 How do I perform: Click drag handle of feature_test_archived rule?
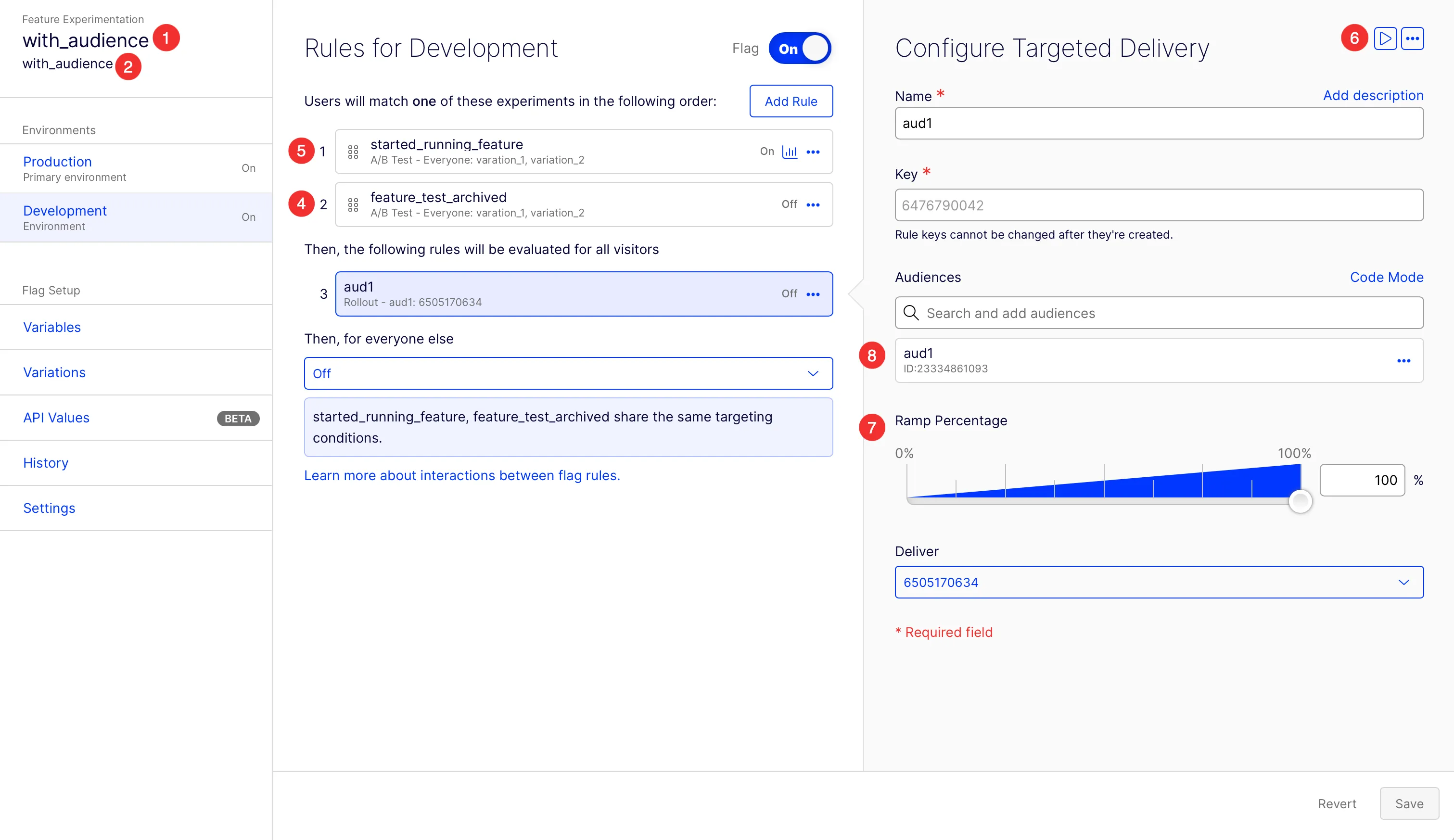click(x=353, y=205)
